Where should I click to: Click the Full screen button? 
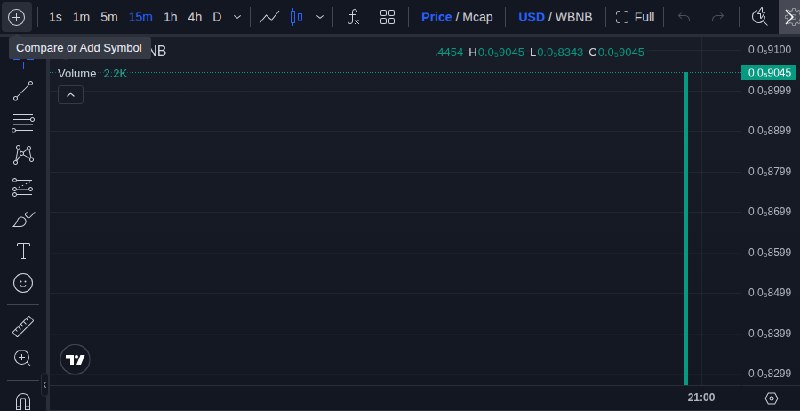[x=635, y=17]
